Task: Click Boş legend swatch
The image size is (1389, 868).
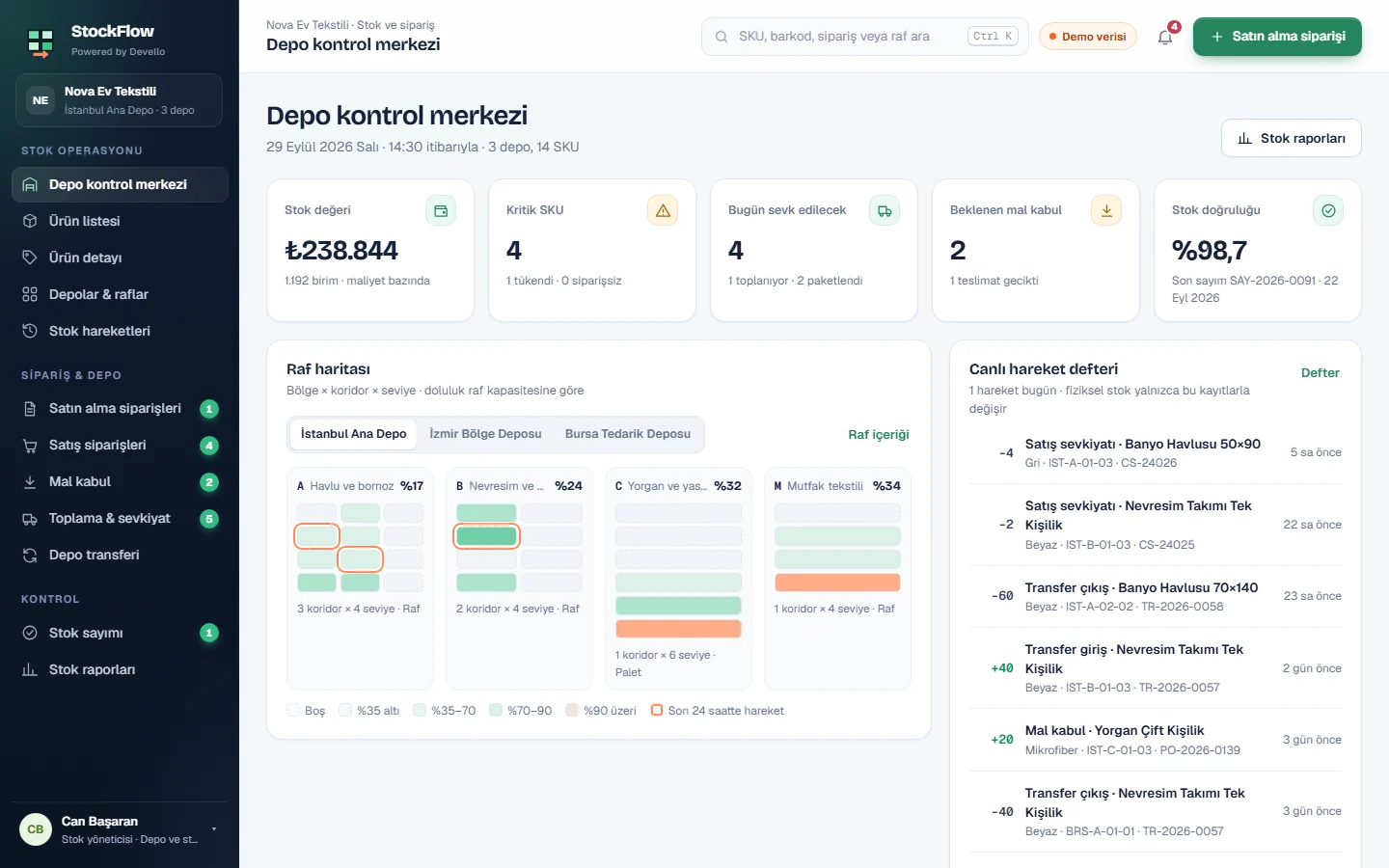Action: (x=293, y=710)
